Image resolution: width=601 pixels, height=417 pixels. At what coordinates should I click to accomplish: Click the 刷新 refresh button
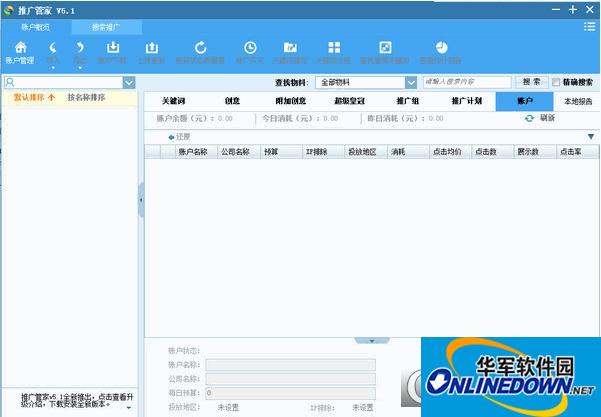[x=540, y=118]
